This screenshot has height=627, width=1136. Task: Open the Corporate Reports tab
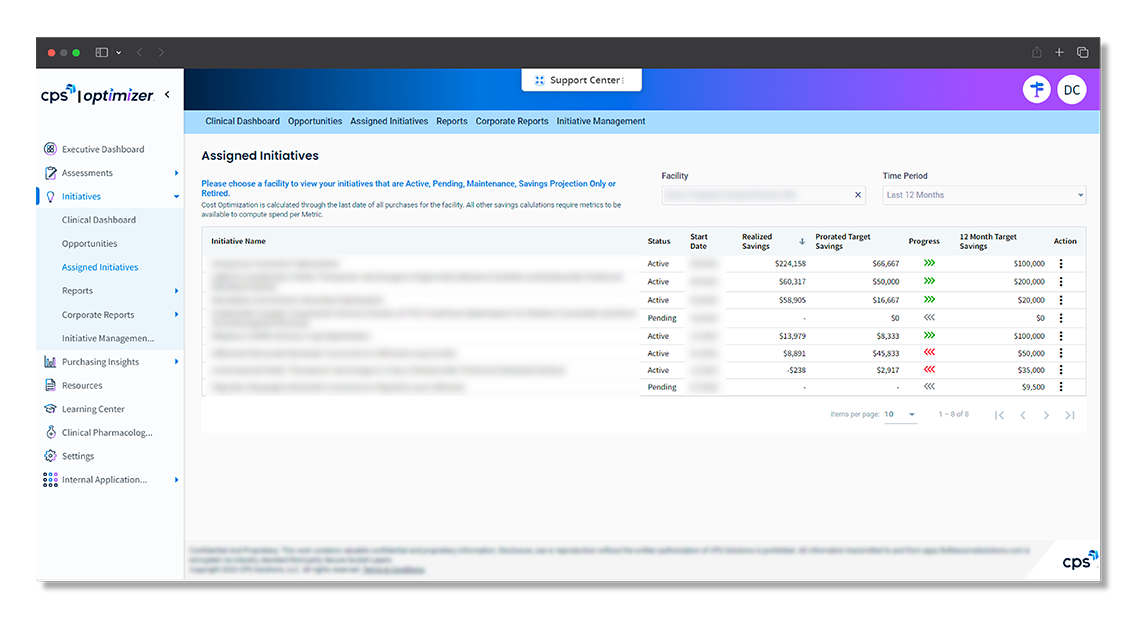click(511, 120)
